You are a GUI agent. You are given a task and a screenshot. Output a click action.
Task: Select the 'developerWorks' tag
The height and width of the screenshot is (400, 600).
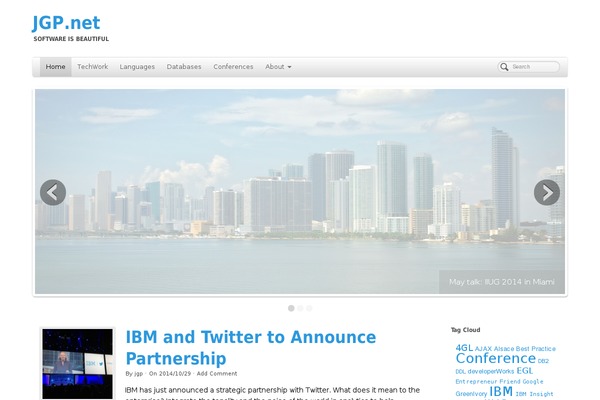tap(491, 371)
